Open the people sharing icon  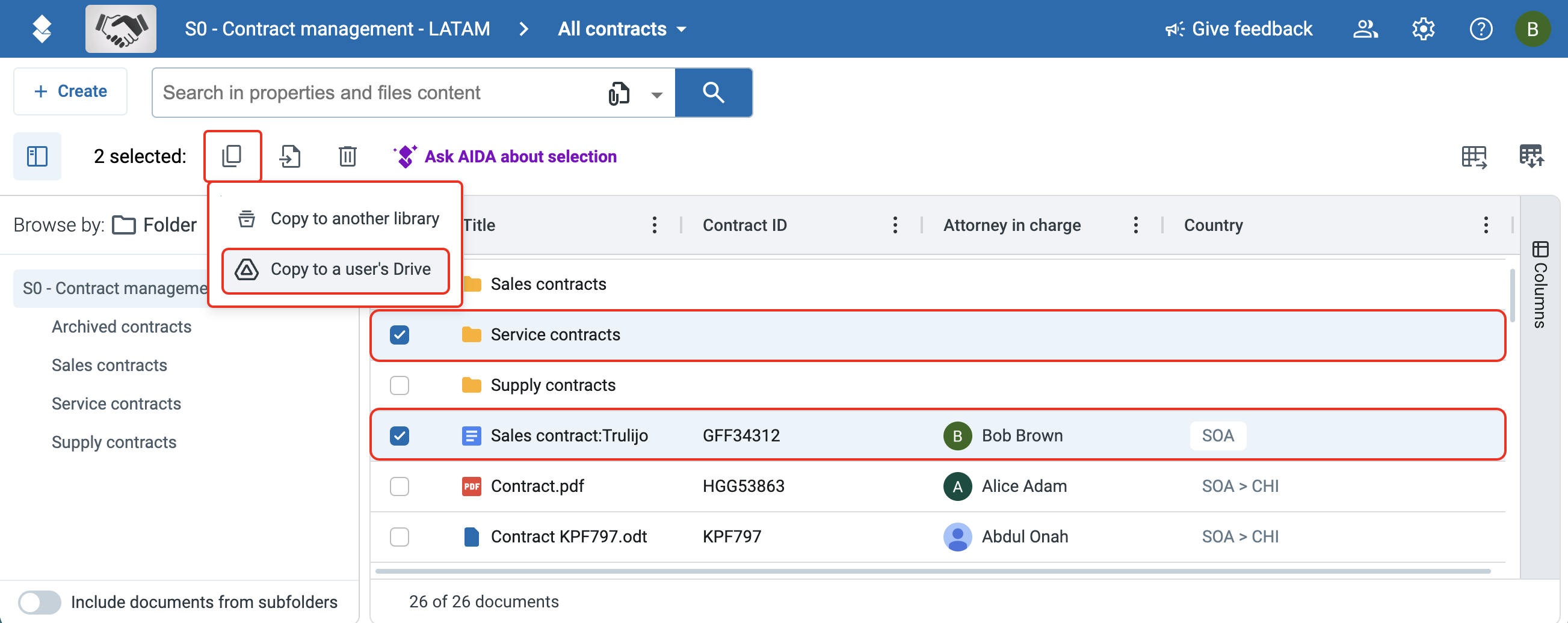pos(1365,29)
